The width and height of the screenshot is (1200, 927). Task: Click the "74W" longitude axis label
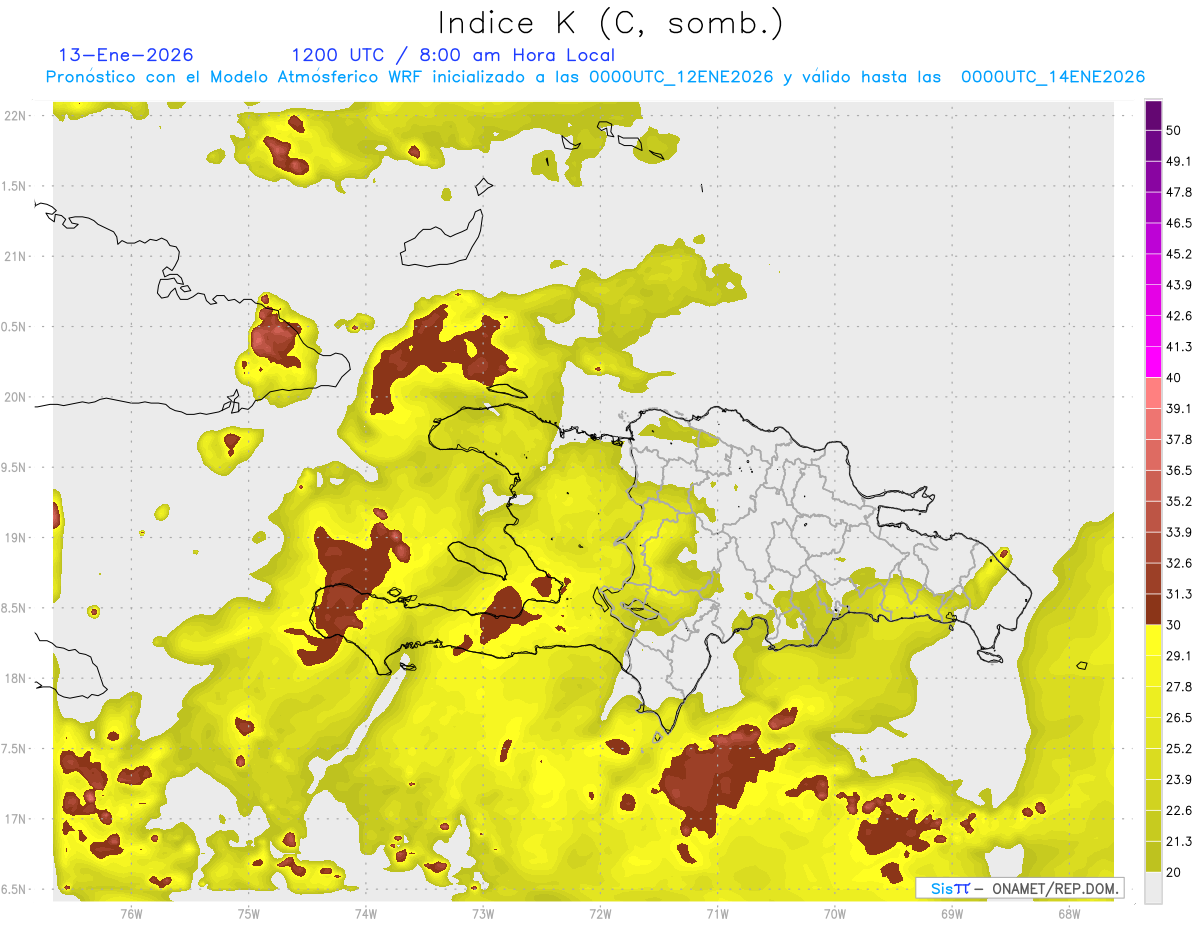(x=365, y=914)
